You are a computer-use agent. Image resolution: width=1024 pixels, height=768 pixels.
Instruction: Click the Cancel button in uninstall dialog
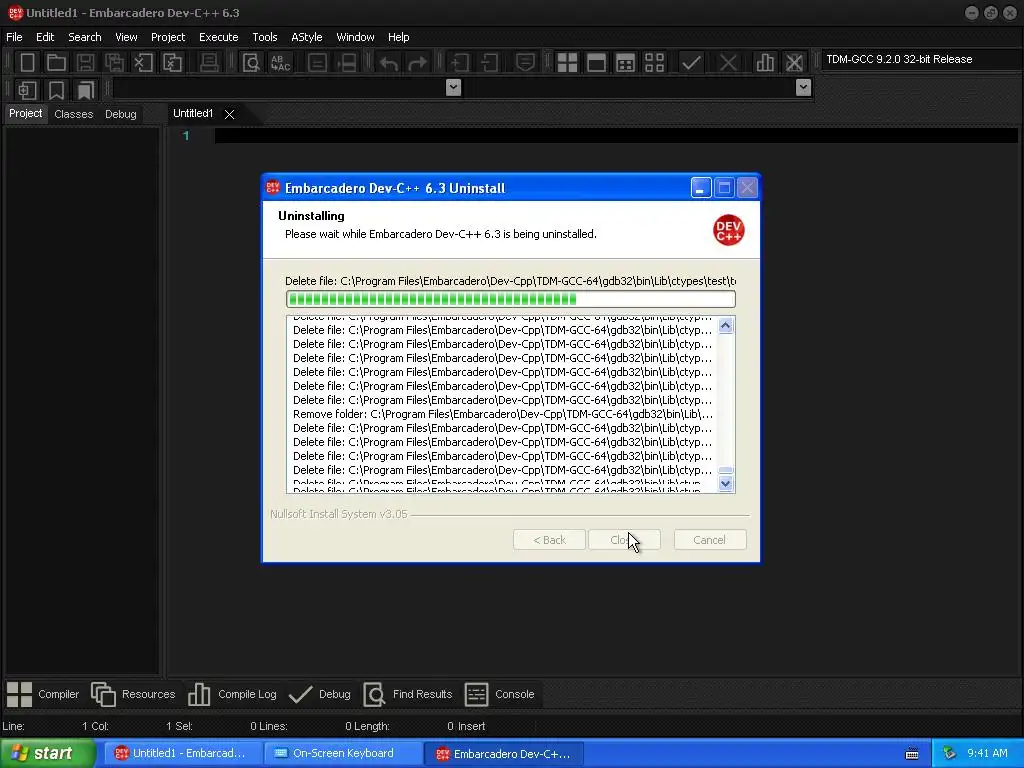(x=710, y=540)
